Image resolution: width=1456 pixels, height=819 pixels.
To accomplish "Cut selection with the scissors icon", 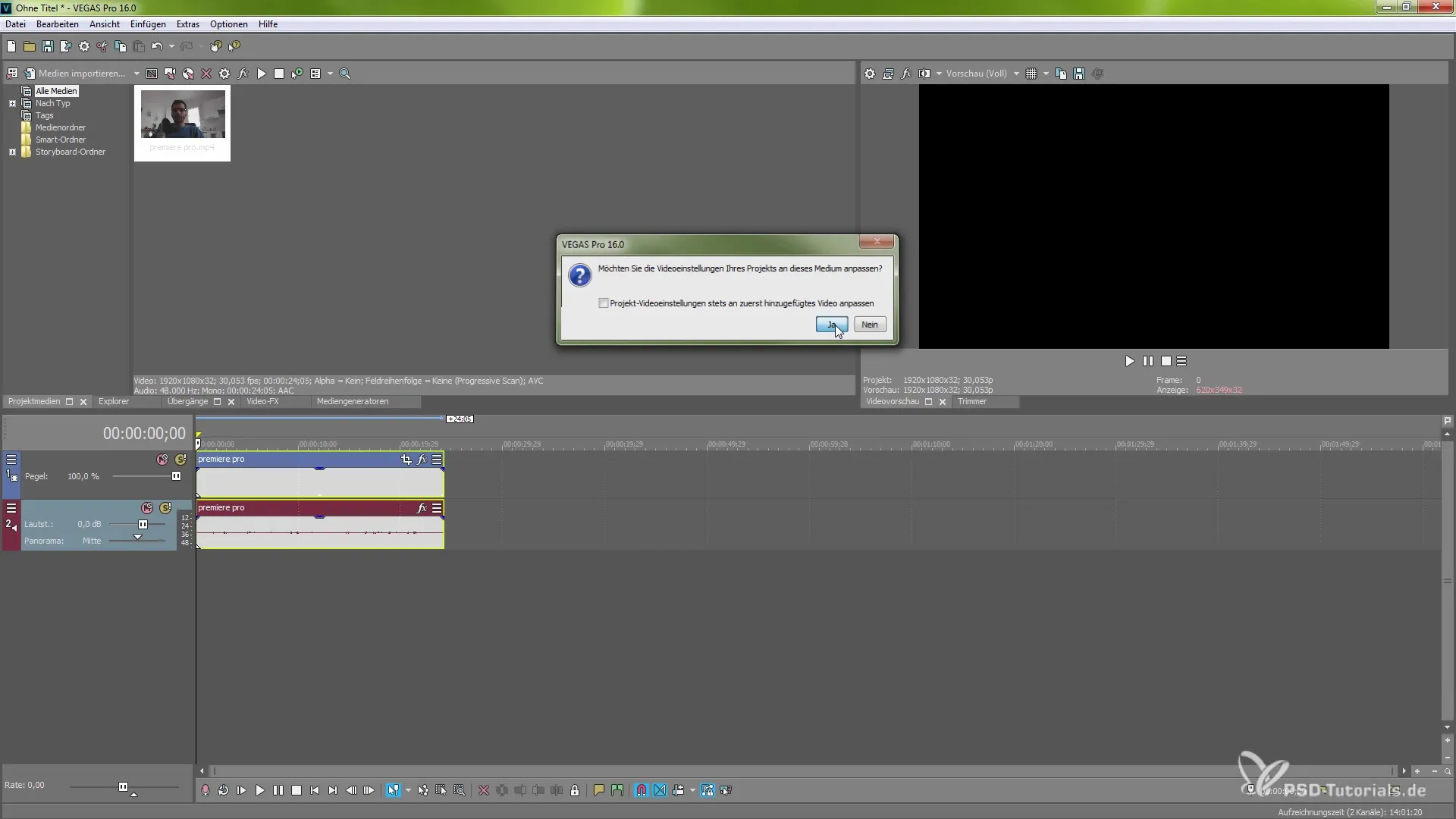I will coord(102,47).
